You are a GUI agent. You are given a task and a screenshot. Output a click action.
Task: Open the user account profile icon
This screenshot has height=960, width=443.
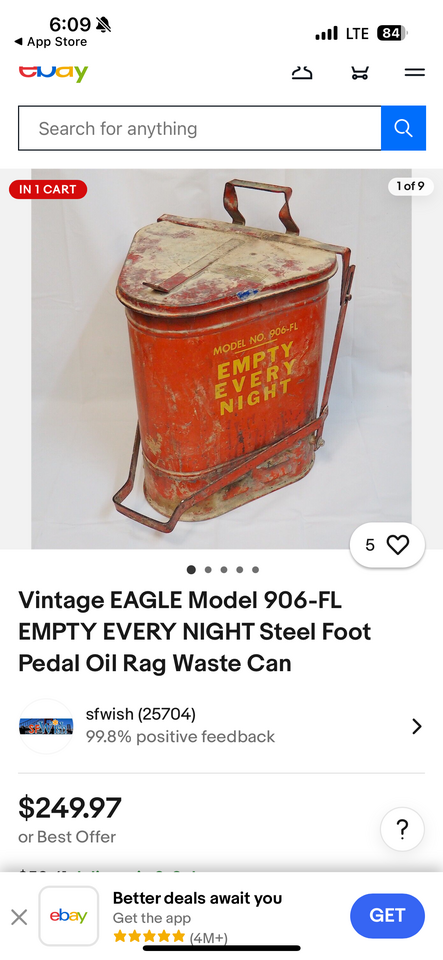[302, 73]
